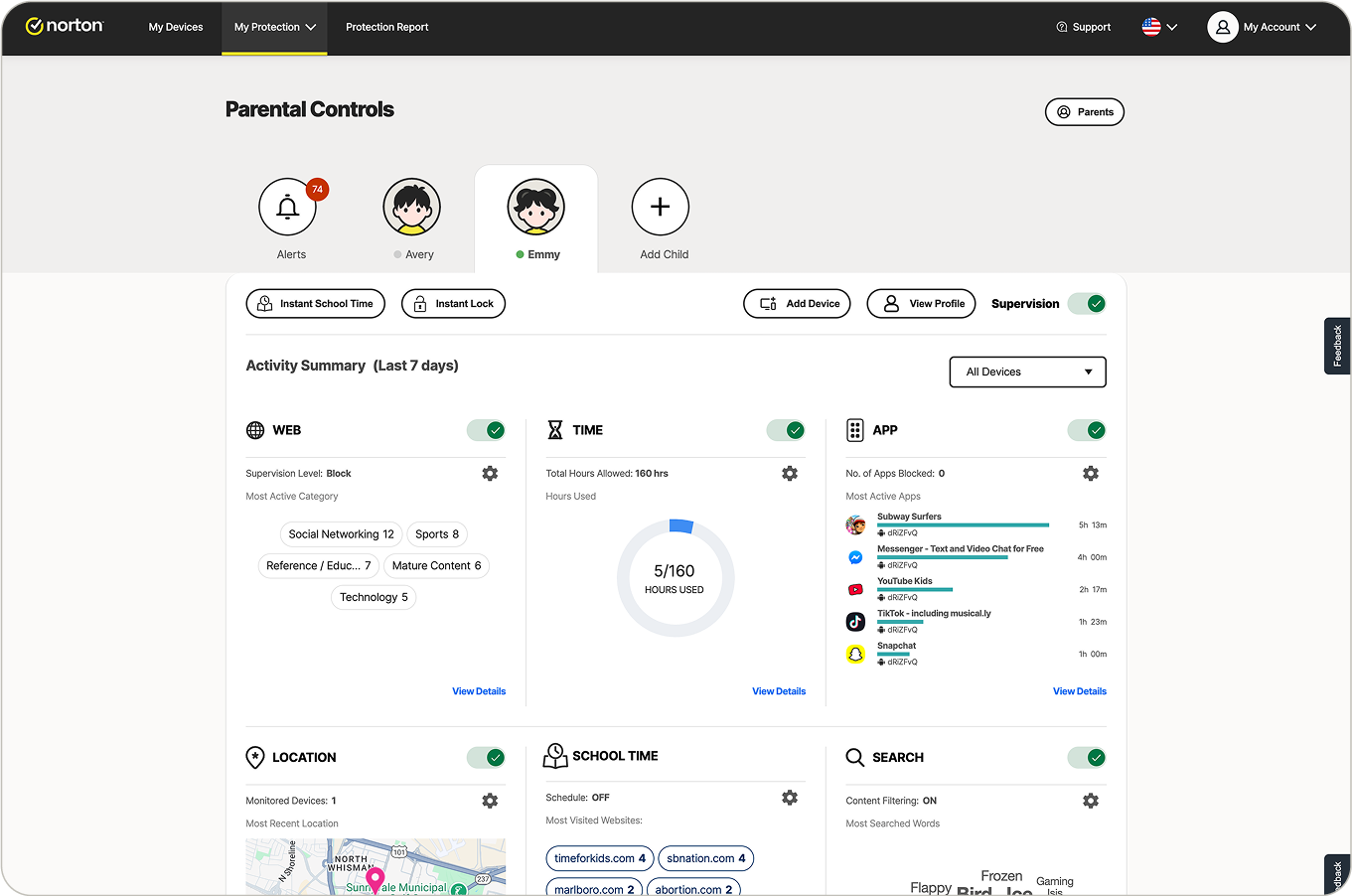Viewport: 1352px width, 896px height.
Task: Toggle the Supervision switch
Action: coord(1087,304)
